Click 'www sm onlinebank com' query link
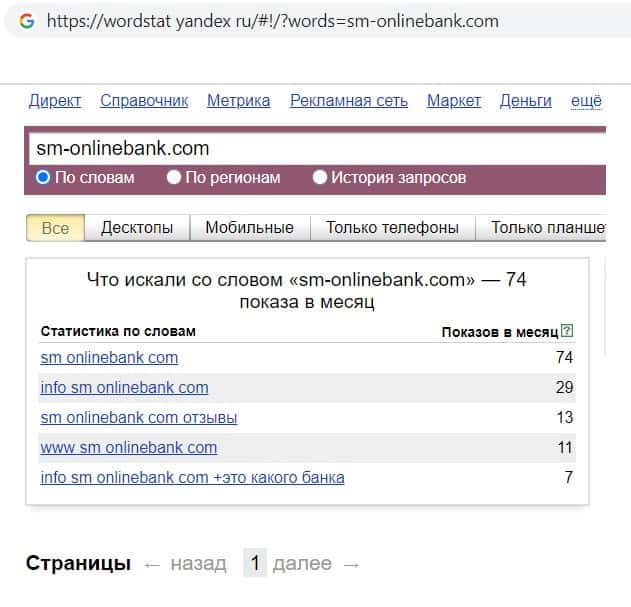 [128, 448]
